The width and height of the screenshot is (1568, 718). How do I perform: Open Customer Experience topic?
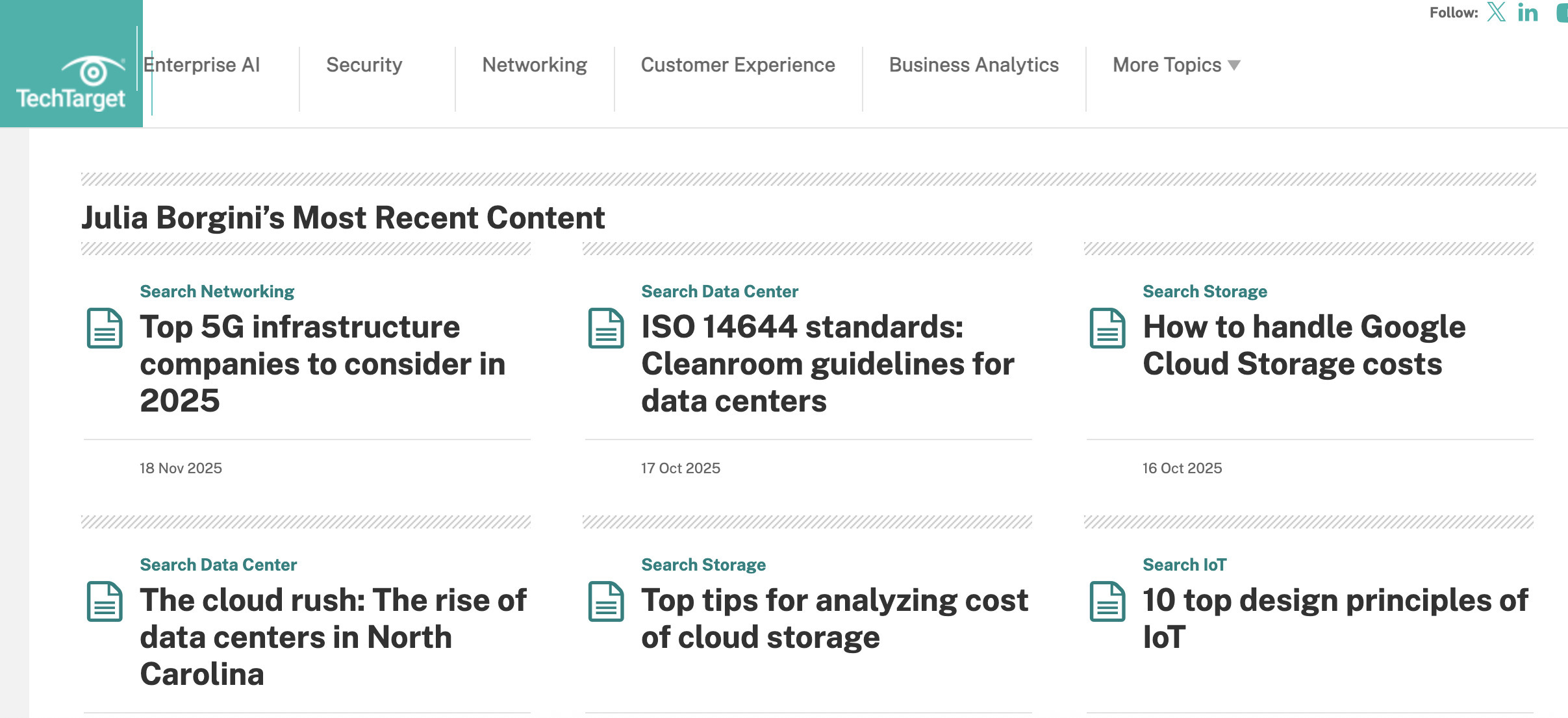pos(738,65)
